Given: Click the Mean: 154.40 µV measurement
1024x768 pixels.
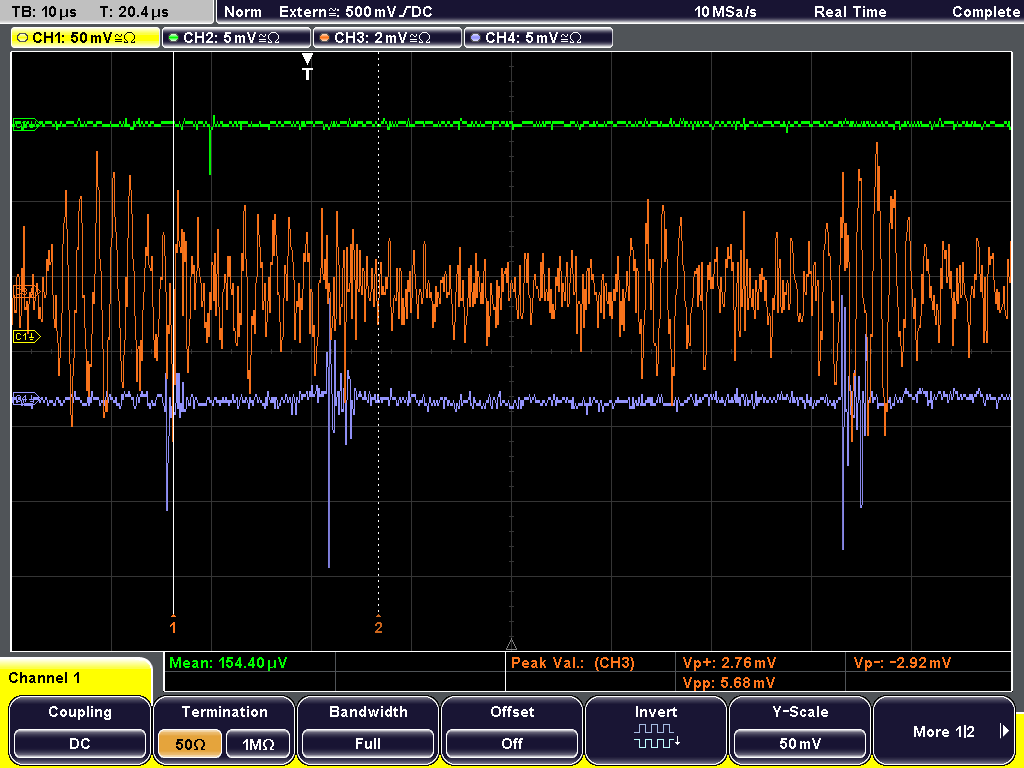Looking at the screenshot, I should tap(227, 663).
